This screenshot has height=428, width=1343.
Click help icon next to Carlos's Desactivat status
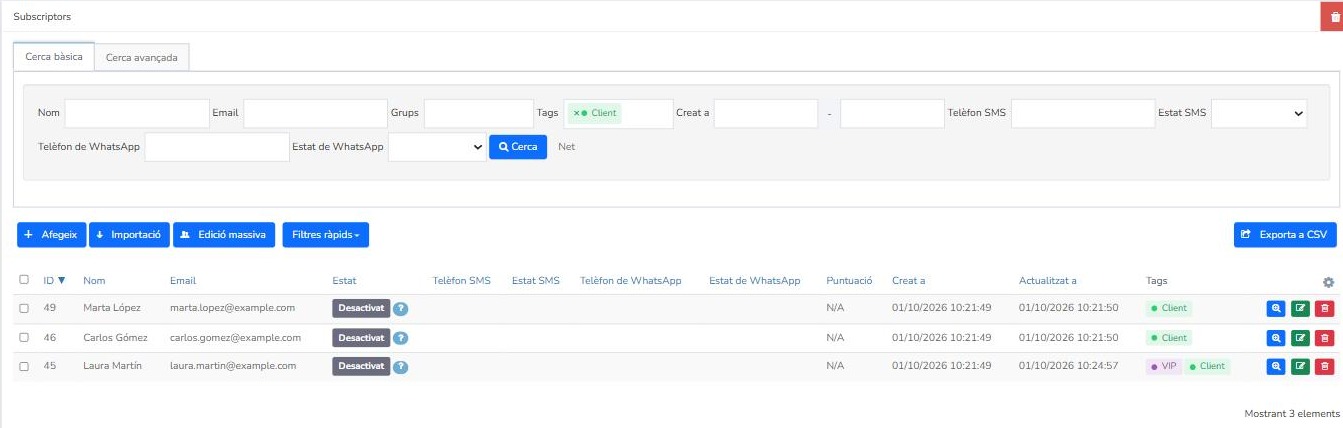400,338
